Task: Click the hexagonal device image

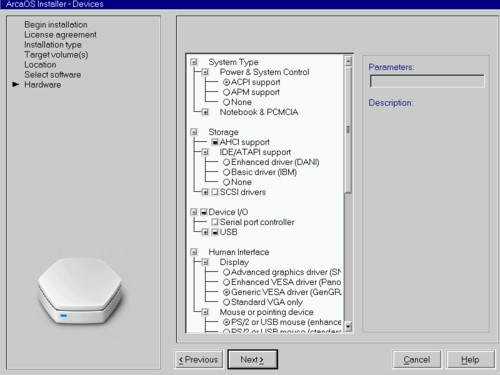Action: coord(80,291)
